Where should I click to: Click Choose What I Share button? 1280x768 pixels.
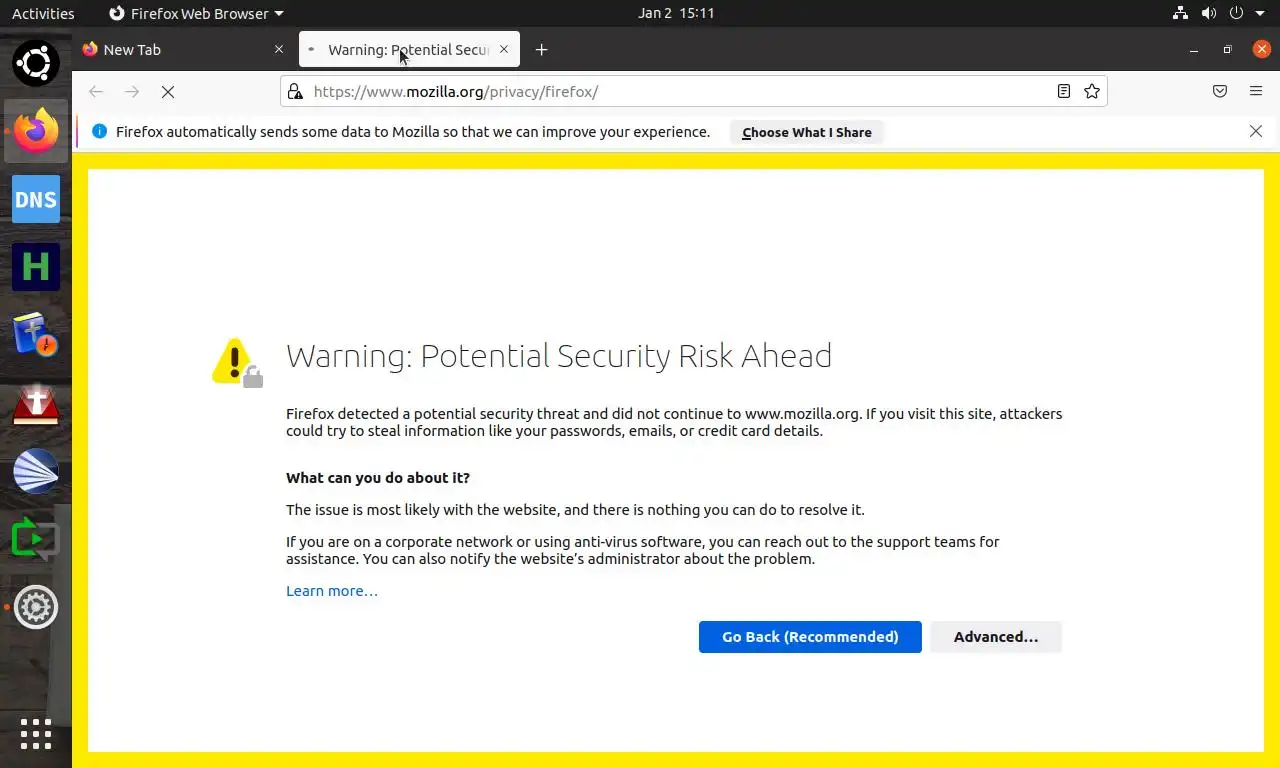tap(807, 132)
